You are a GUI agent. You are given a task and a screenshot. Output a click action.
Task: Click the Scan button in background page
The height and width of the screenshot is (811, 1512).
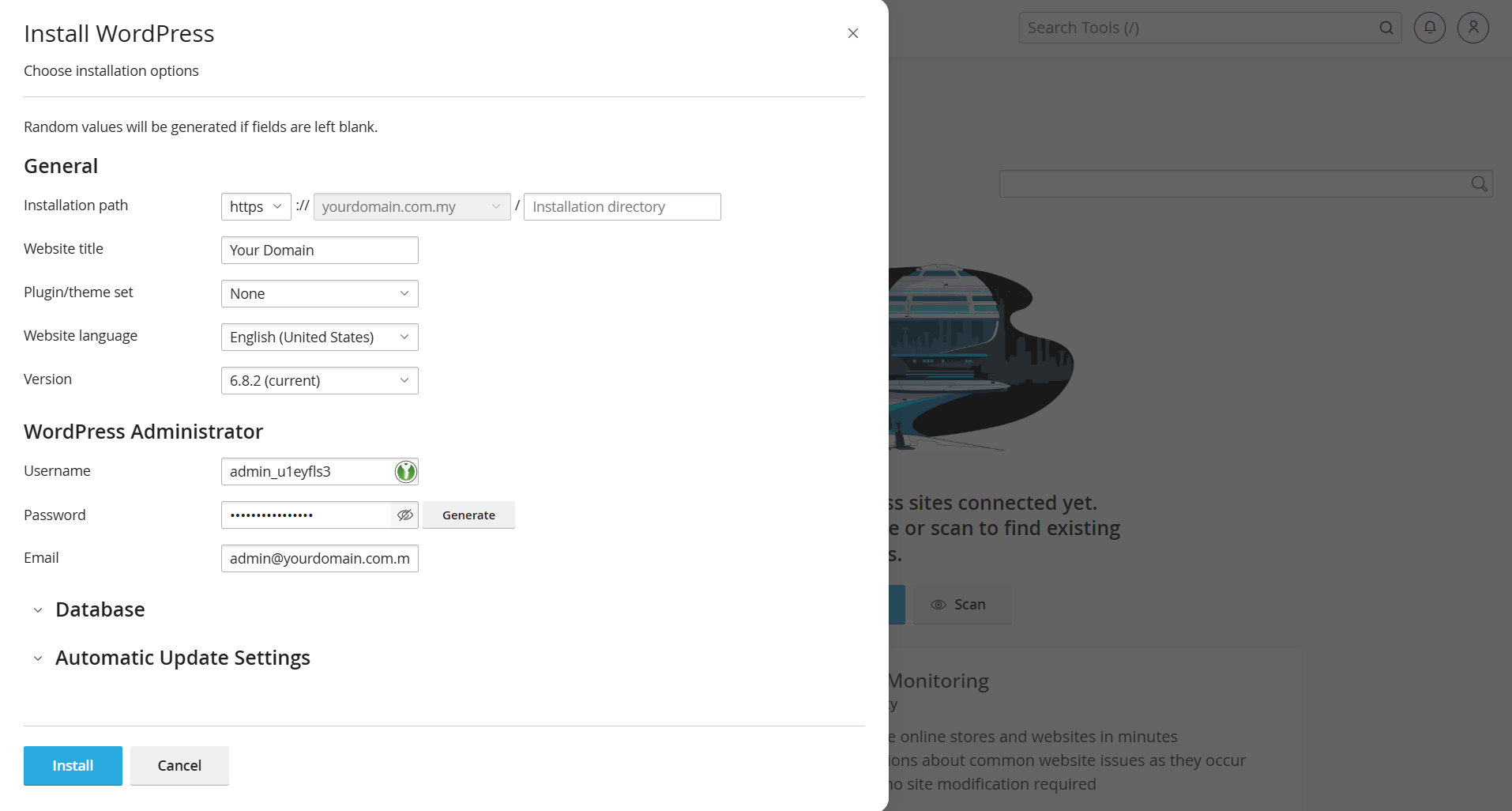[962, 605]
